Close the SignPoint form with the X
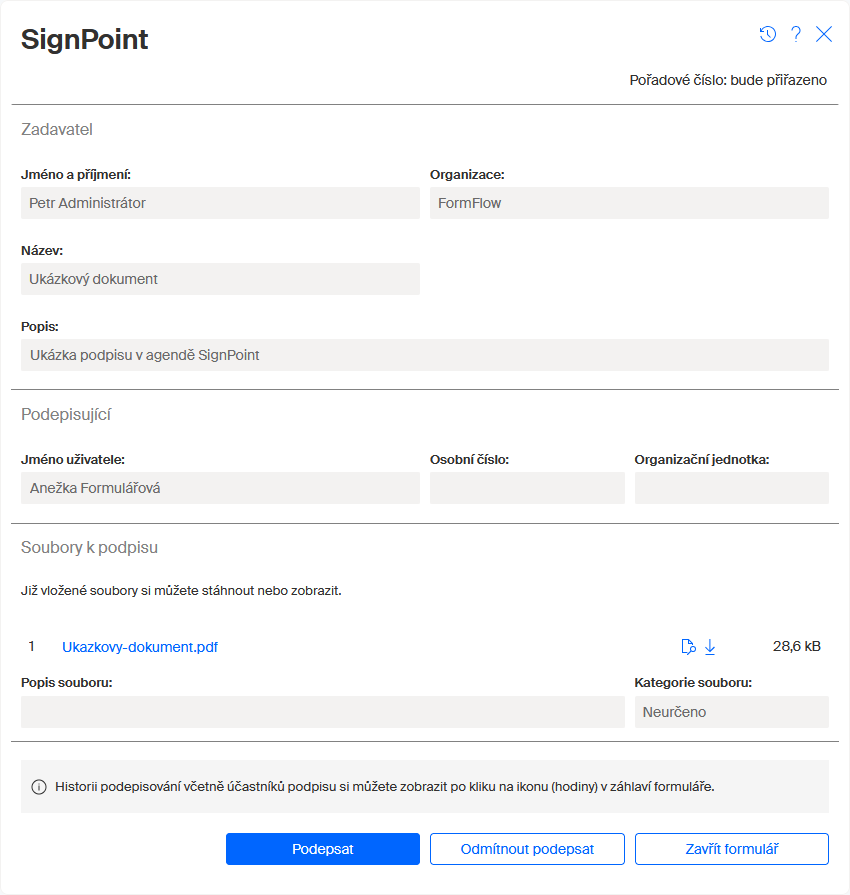This screenshot has width=850, height=895. (x=824, y=34)
